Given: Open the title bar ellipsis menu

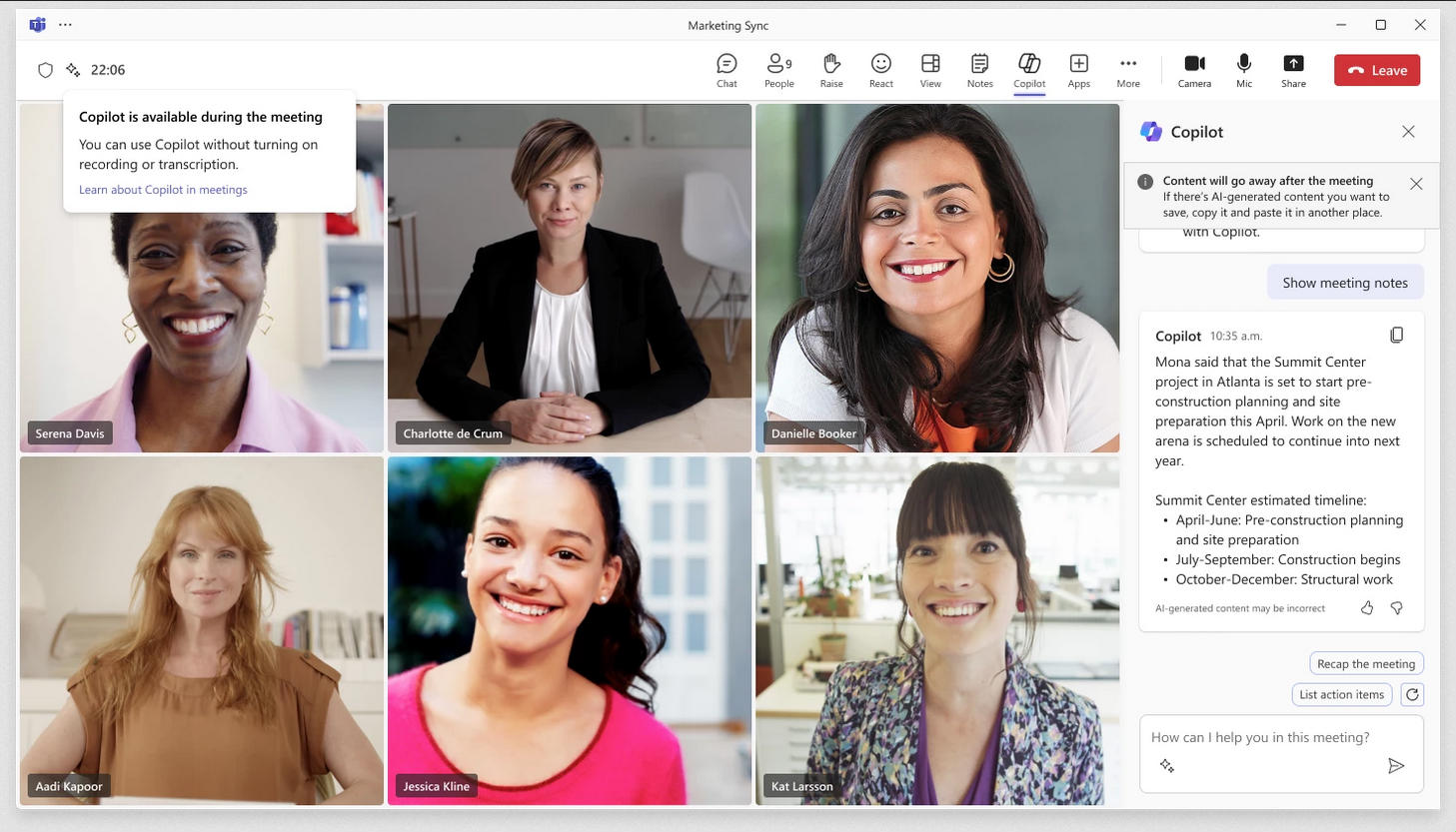Looking at the screenshot, I should pos(66,25).
